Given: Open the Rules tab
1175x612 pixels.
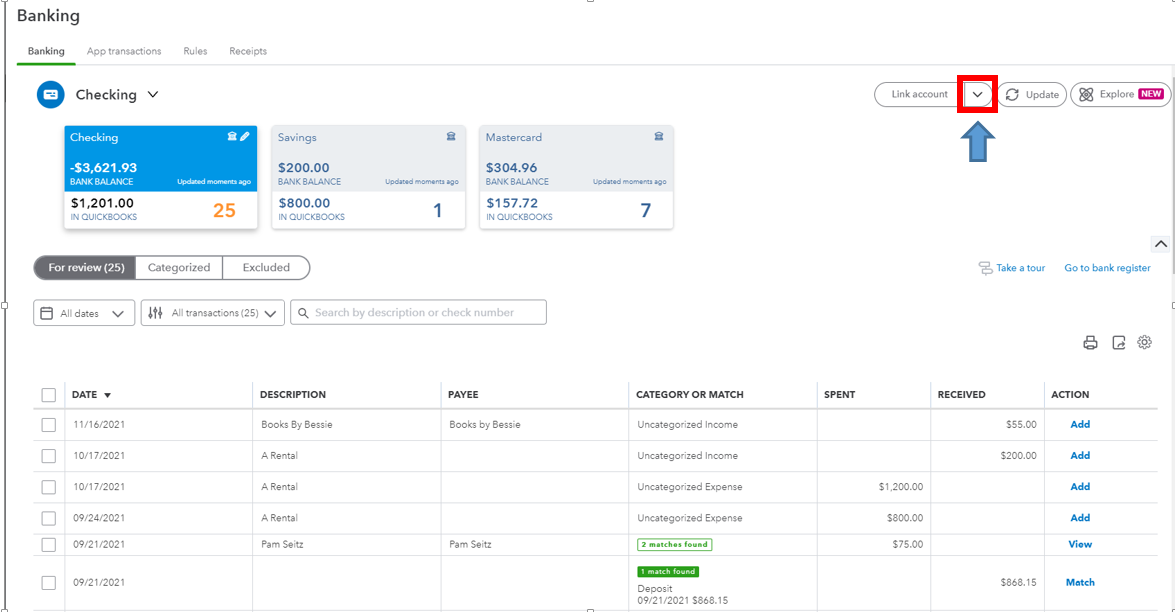Looking at the screenshot, I should point(195,51).
